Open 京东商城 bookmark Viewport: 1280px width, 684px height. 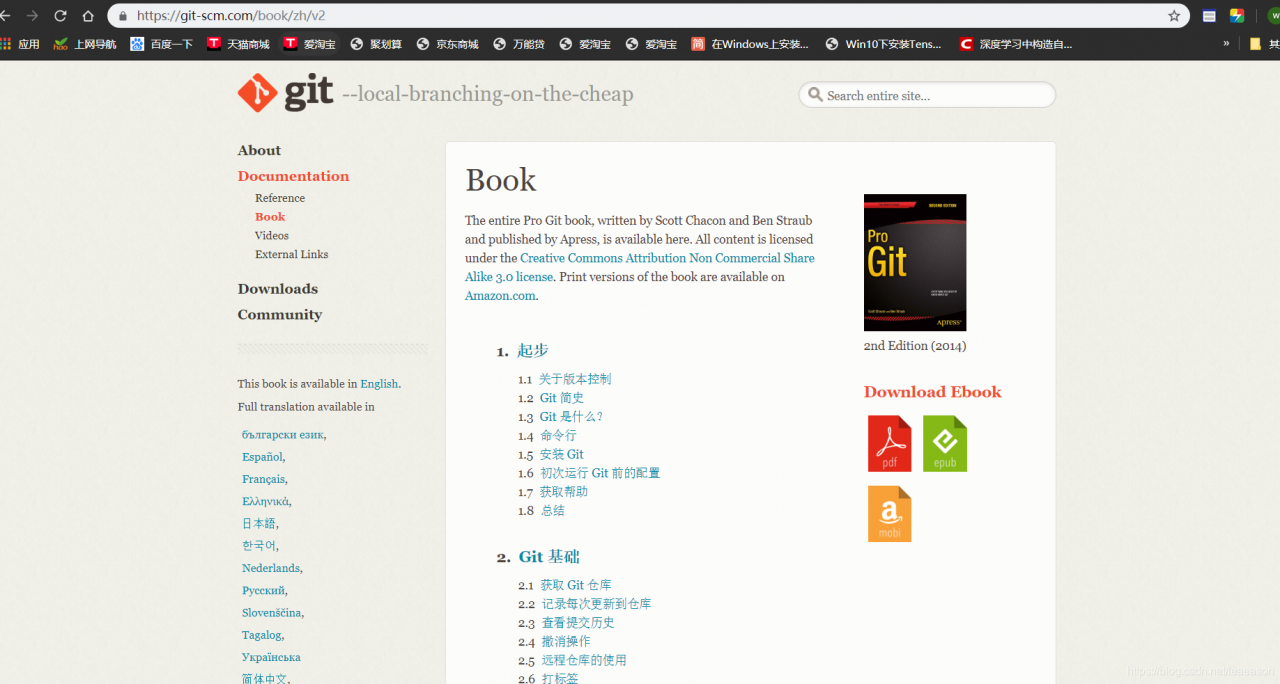pos(448,44)
